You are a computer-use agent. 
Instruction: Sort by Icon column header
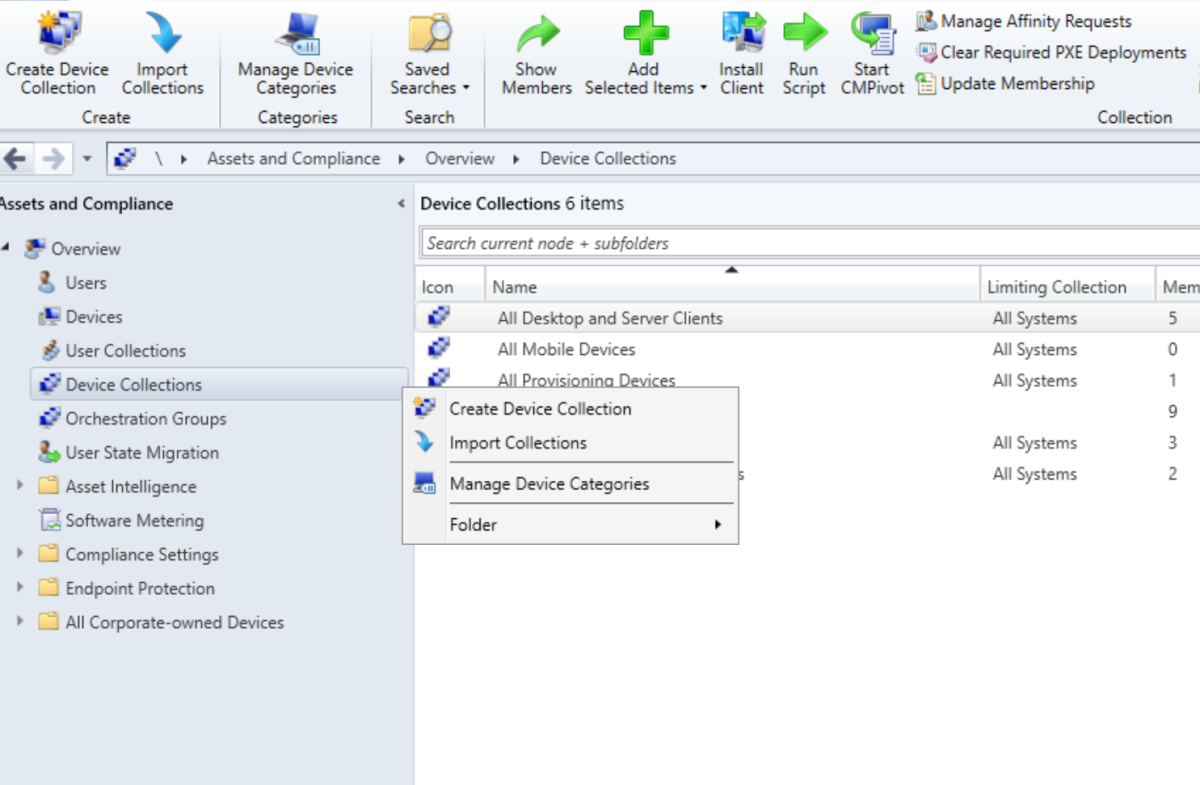450,287
